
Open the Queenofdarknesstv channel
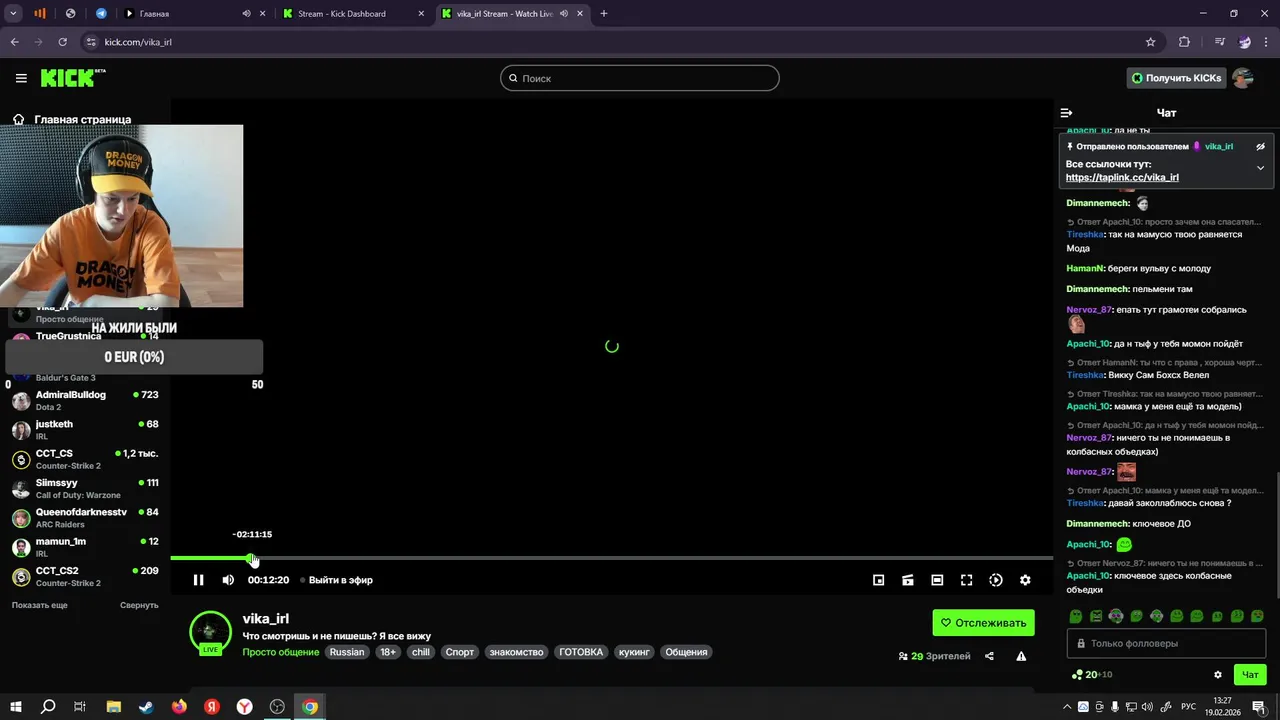(85, 518)
